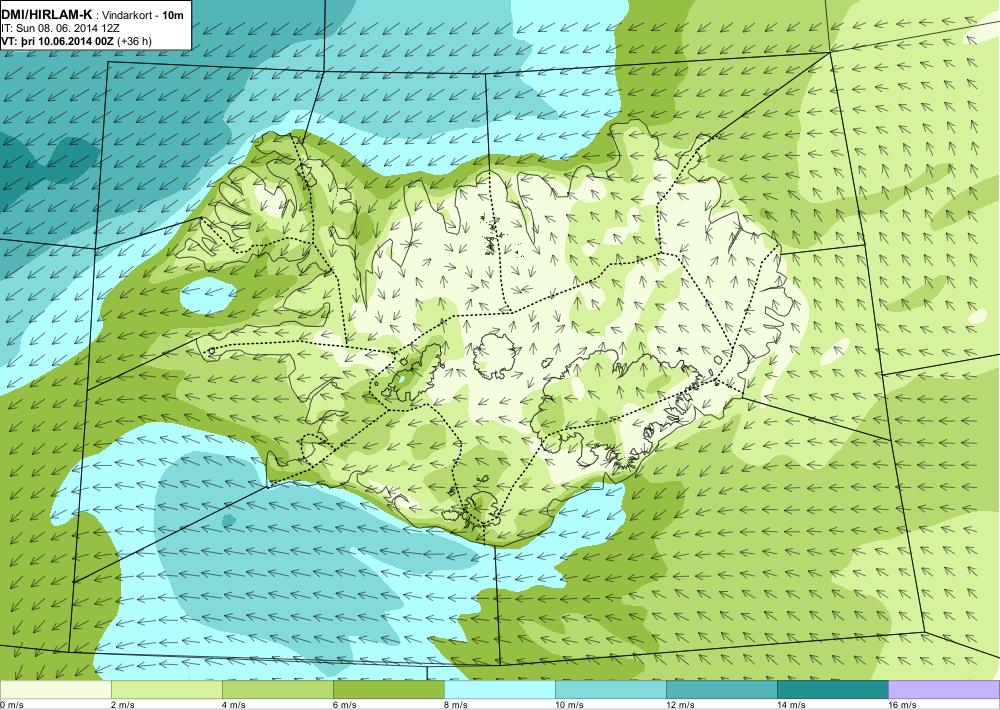Click the '10 m/s' legend label
The image size is (1000, 710).
pos(569,705)
